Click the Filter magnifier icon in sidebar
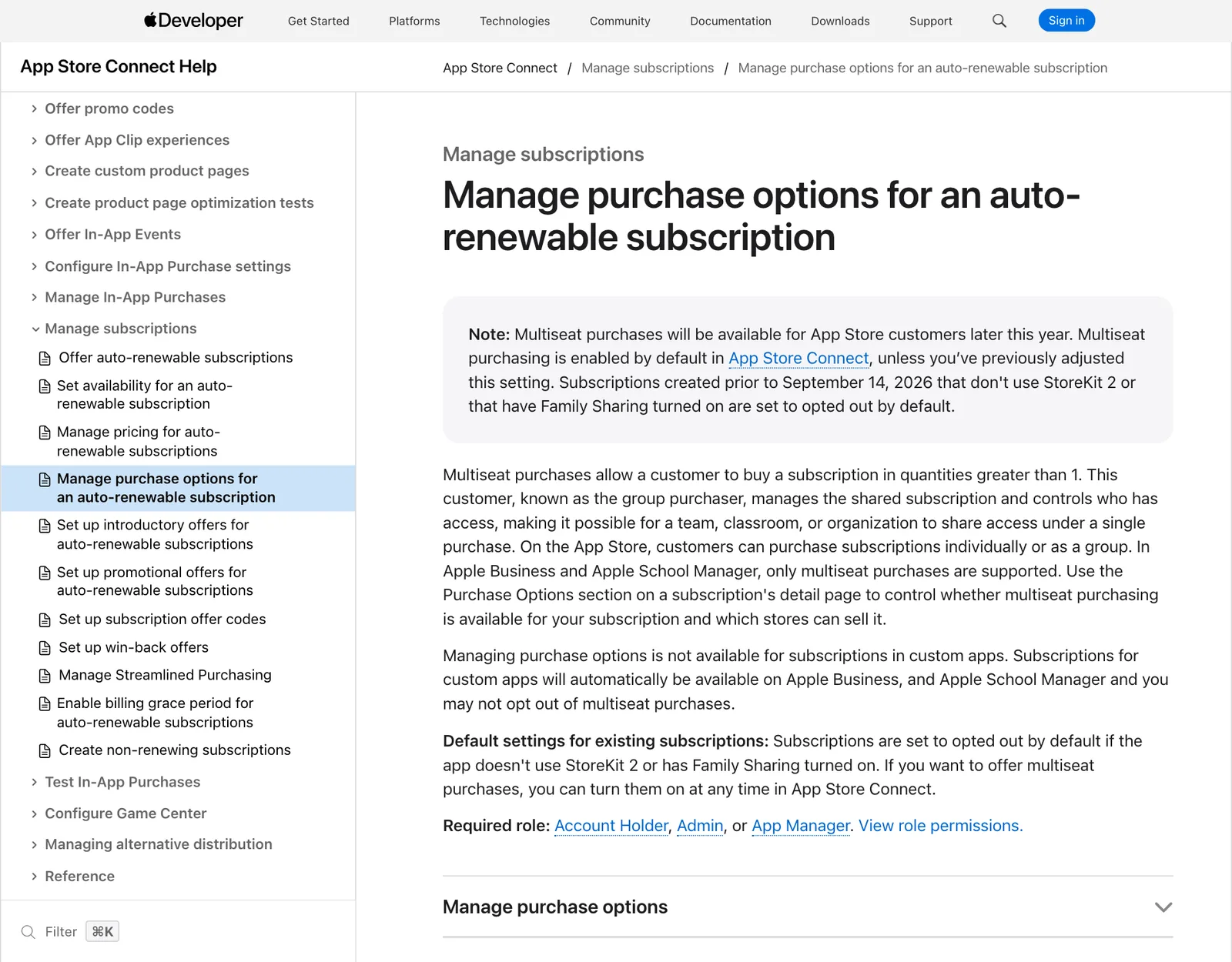1232x962 pixels. 28,932
